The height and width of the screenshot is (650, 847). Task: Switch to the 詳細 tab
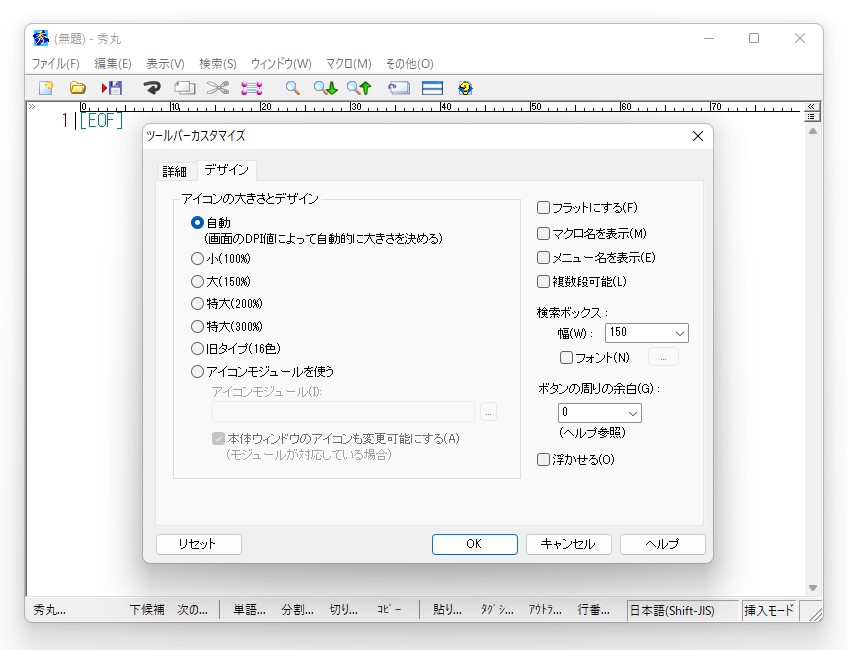point(174,172)
